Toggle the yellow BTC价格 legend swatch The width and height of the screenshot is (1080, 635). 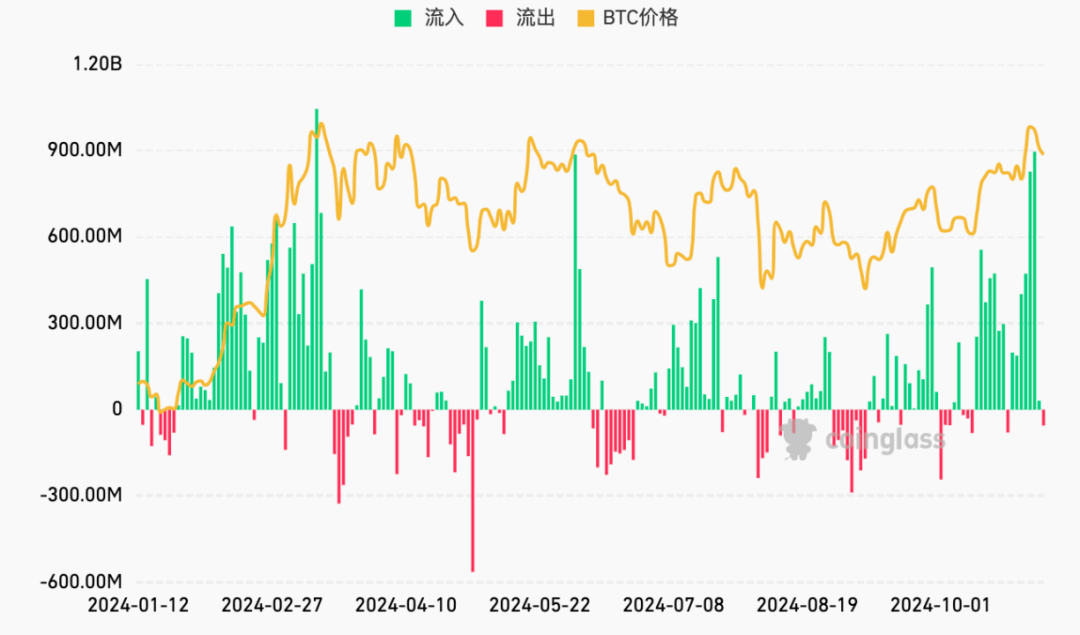(x=585, y=18)
